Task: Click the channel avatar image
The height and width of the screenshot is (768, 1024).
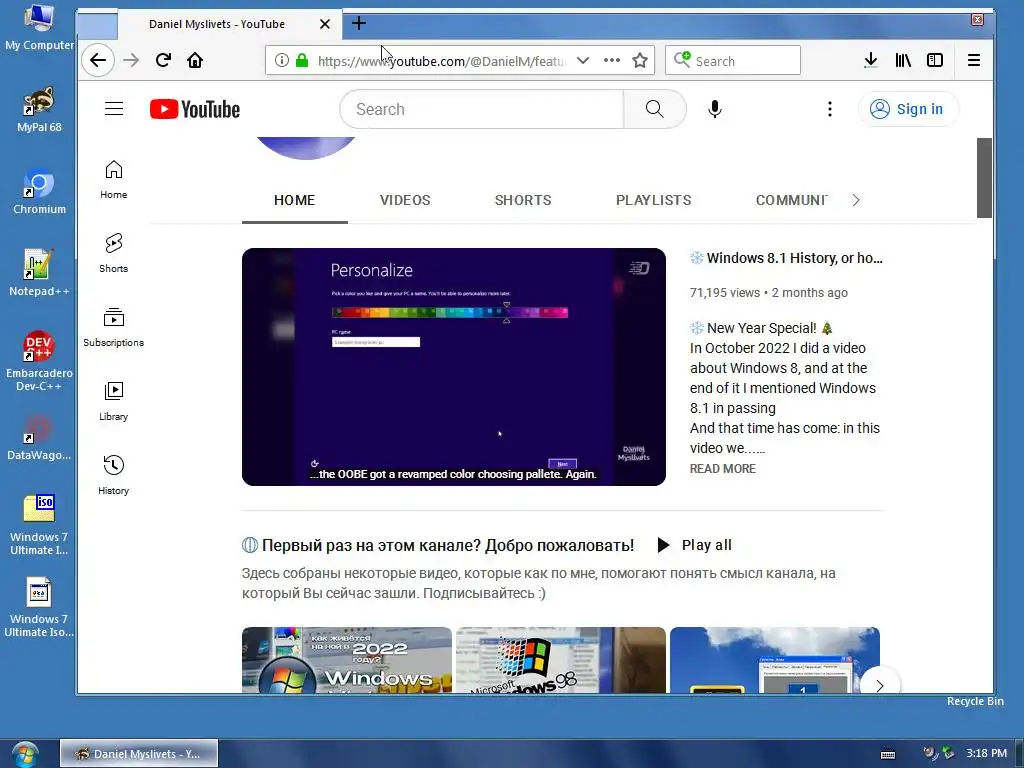Action: coord(306,148)
